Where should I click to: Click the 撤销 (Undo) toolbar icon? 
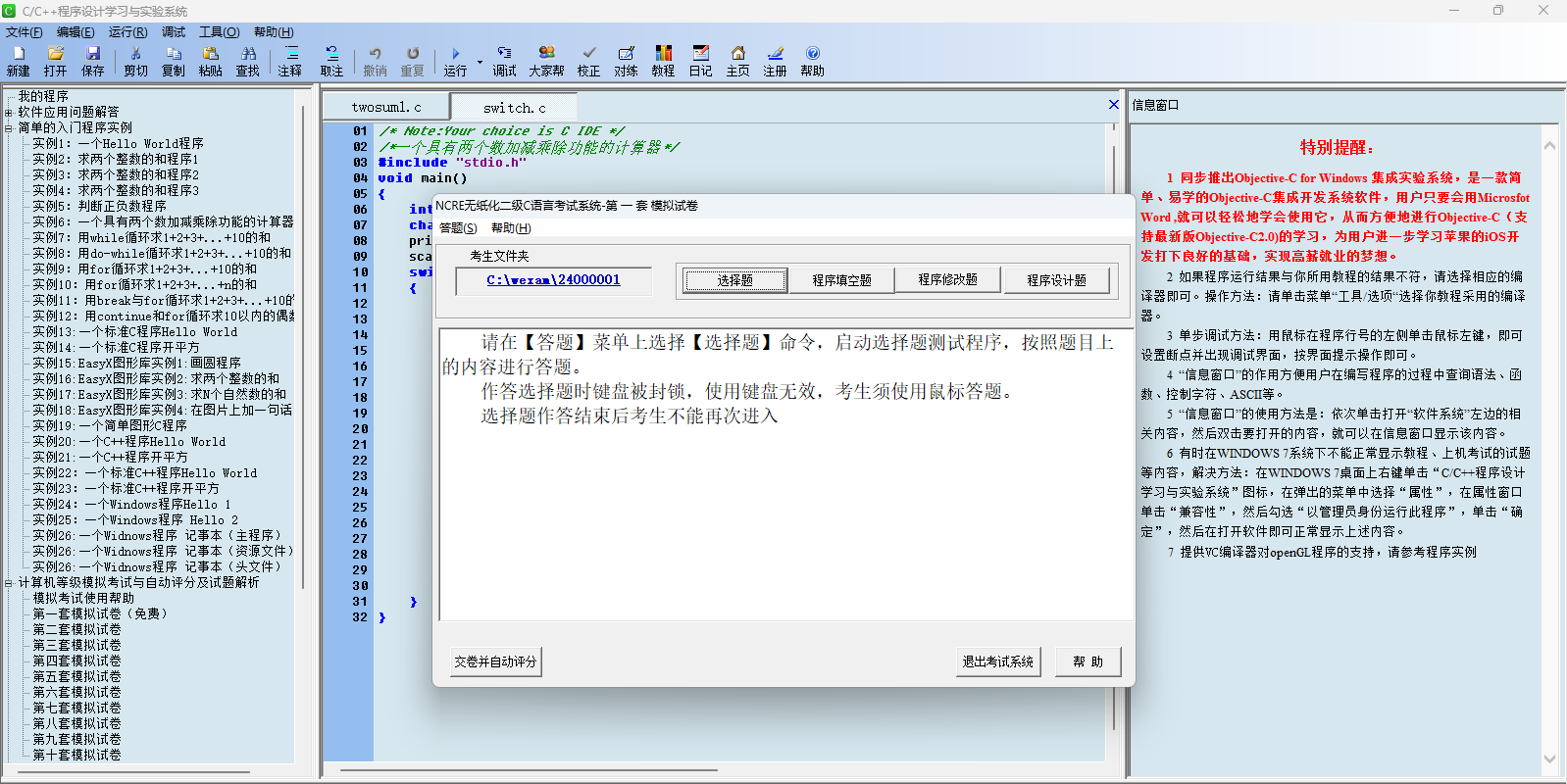pos(376,61)
